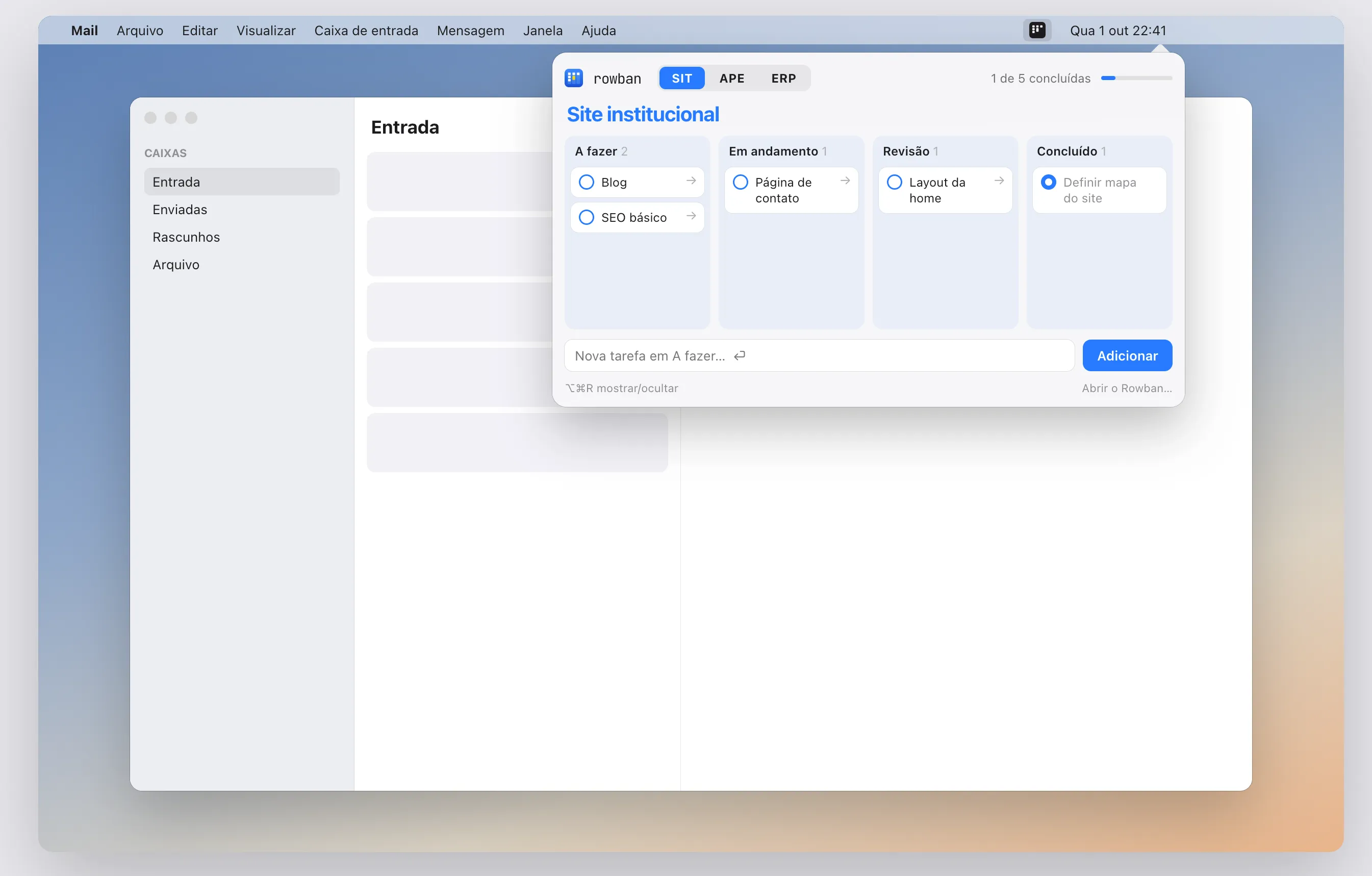This screenshot has height=876, width=1372.
Task: Click the Mail application menu
Action: click(x=84, y=30)
